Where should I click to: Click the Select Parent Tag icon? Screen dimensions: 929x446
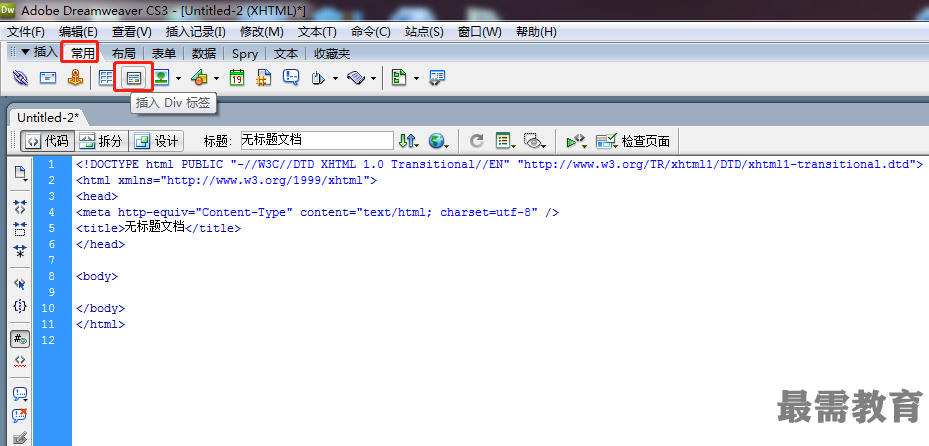[x=20, y=284]
